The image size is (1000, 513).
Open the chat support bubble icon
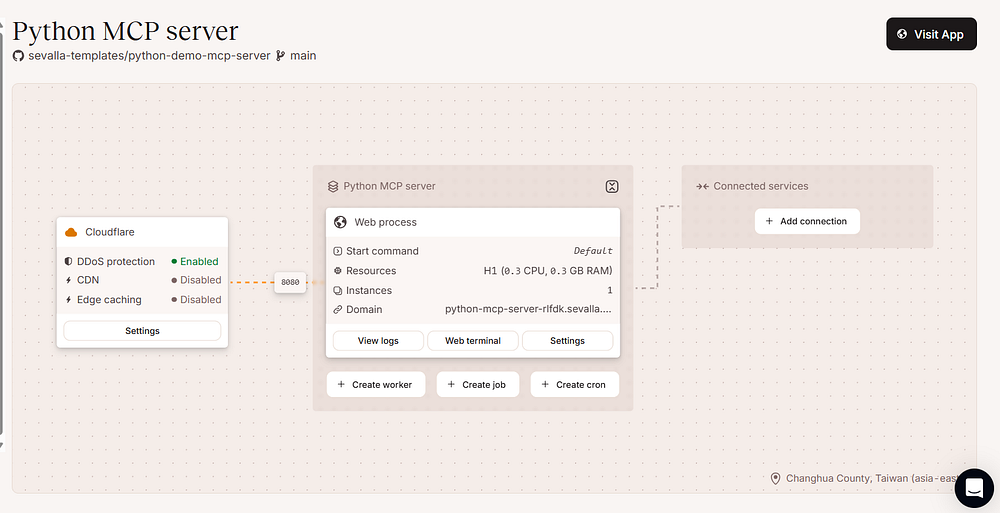pyautogui.click(x=973, y=487)
